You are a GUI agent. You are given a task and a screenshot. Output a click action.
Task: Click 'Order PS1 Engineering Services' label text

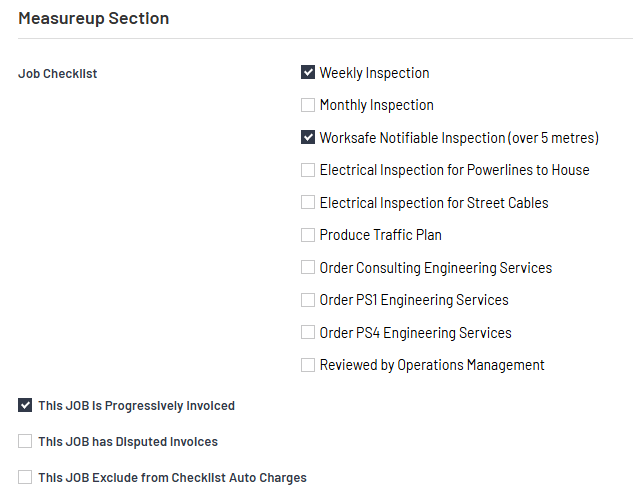(414, 300)
